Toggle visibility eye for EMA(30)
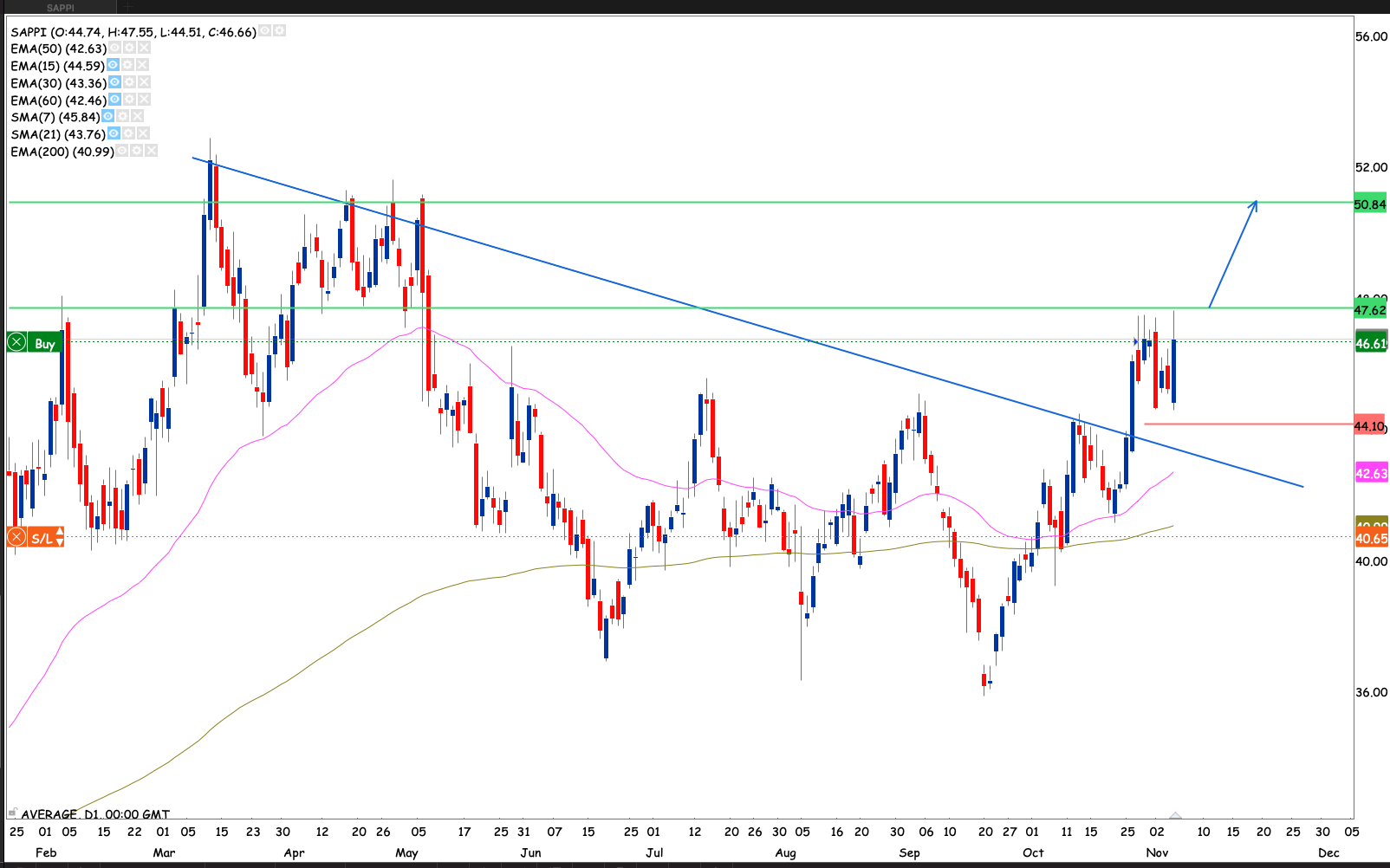This screenshot has width=1390, height=868. click(115, 82)
